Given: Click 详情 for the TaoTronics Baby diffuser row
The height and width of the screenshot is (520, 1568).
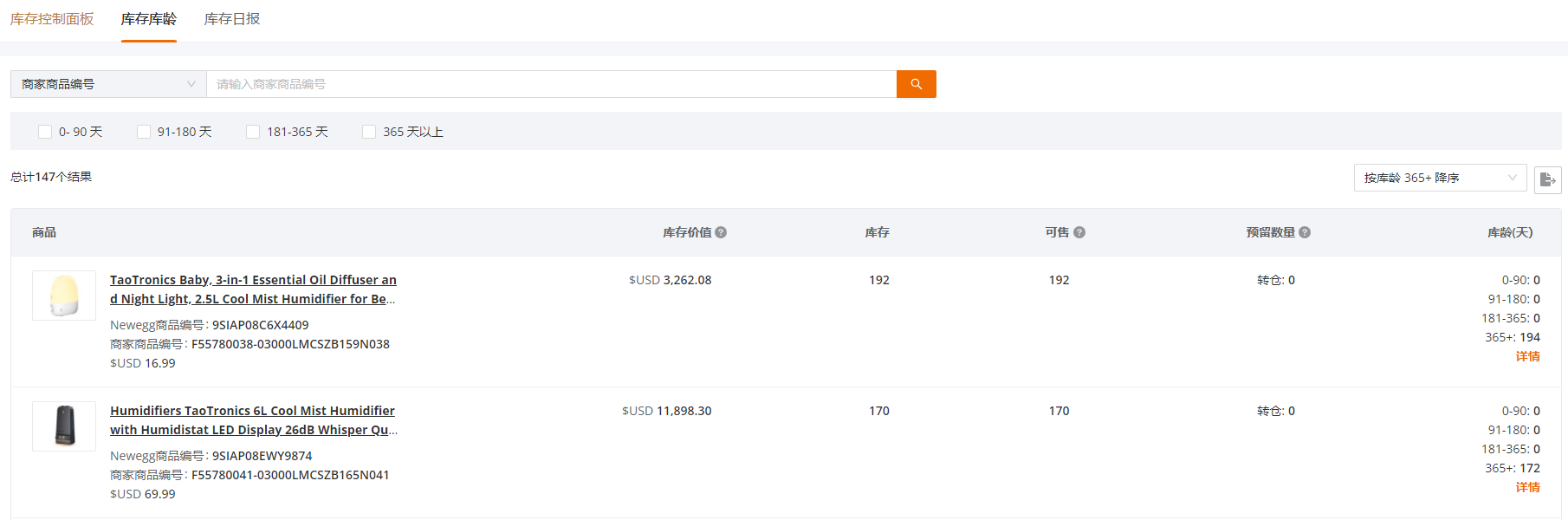Looking at the screenshot, I should 1527,356.
